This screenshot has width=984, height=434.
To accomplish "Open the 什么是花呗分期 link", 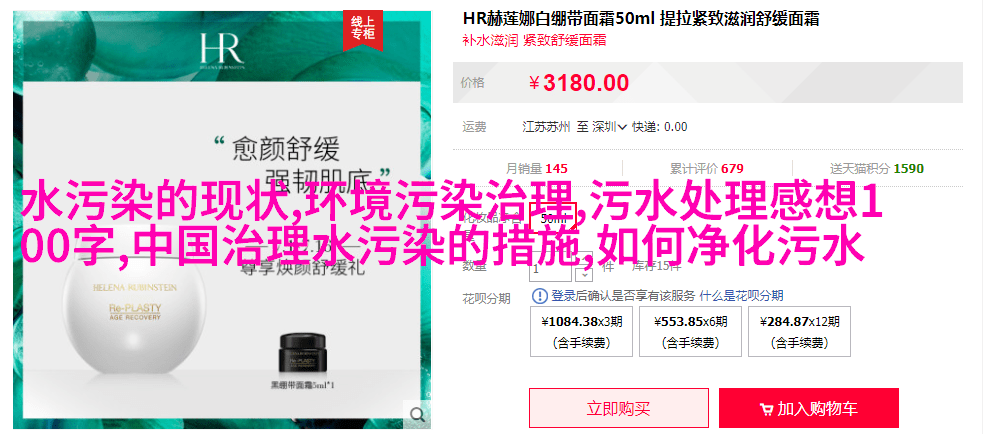I will pyautogui.click(x=741, y=296).
